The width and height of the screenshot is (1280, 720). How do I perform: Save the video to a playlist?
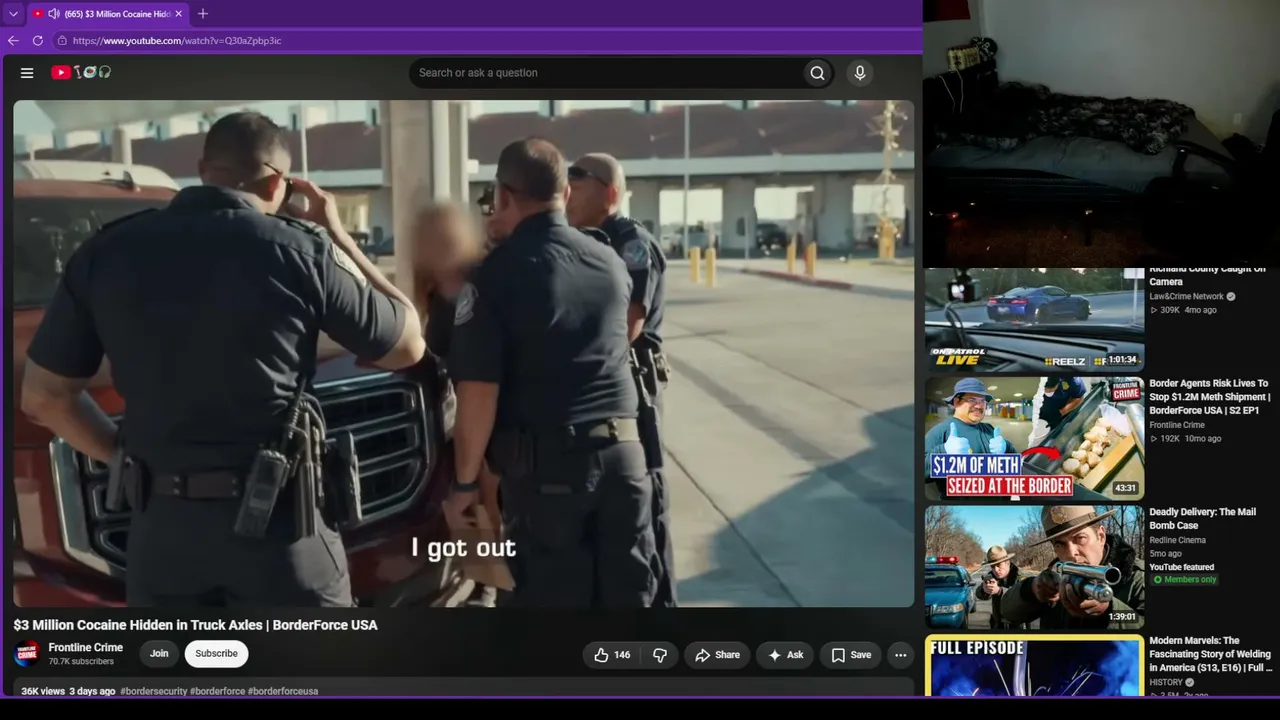851,655
